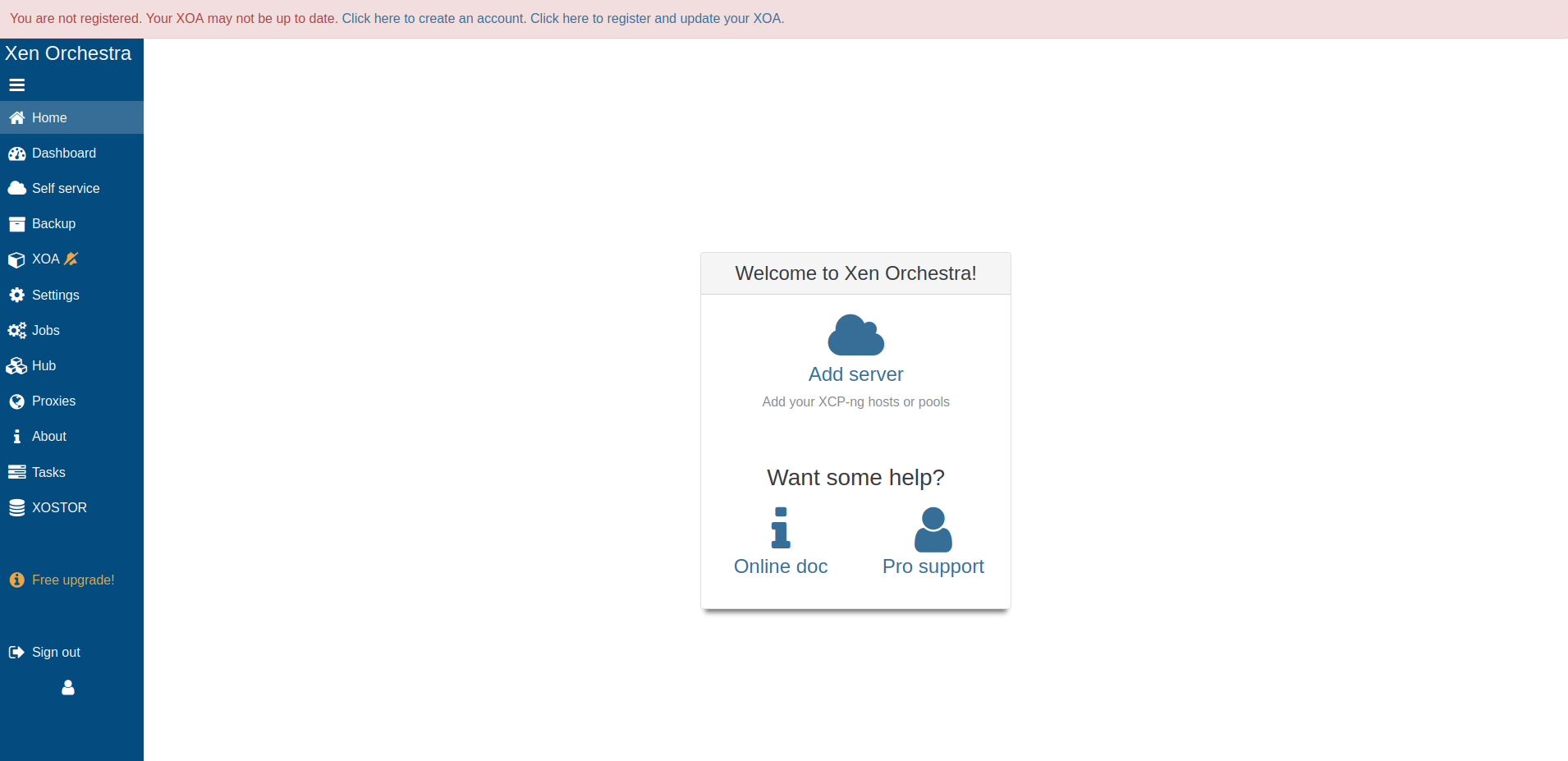Click 'Click here to create an account' link
This screenshot has height=761, width=1568.
point(433,18)
